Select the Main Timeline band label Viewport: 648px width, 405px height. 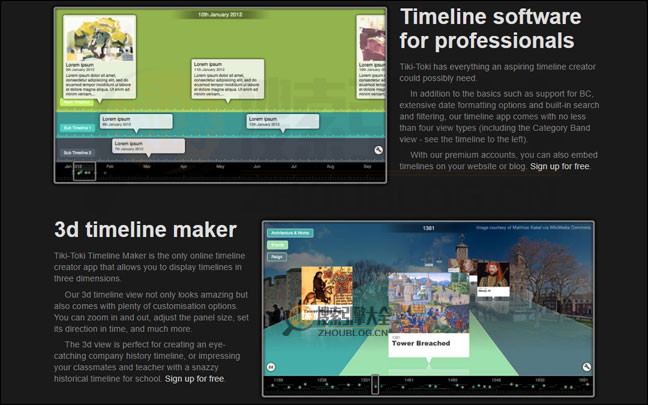[x=77, y=102]
